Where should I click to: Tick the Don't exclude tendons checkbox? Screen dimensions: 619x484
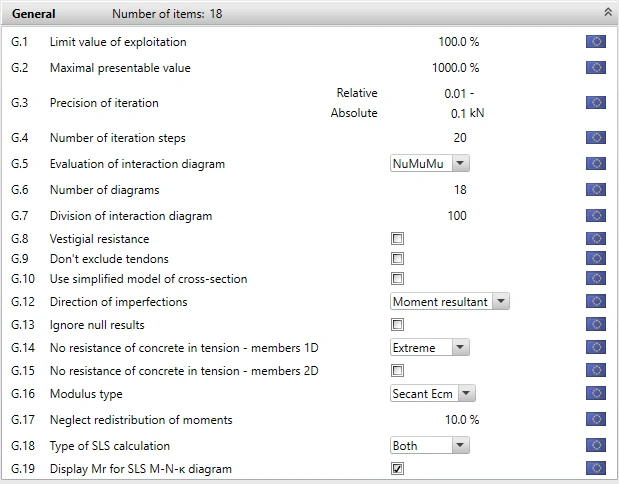(x=397, y=259)
